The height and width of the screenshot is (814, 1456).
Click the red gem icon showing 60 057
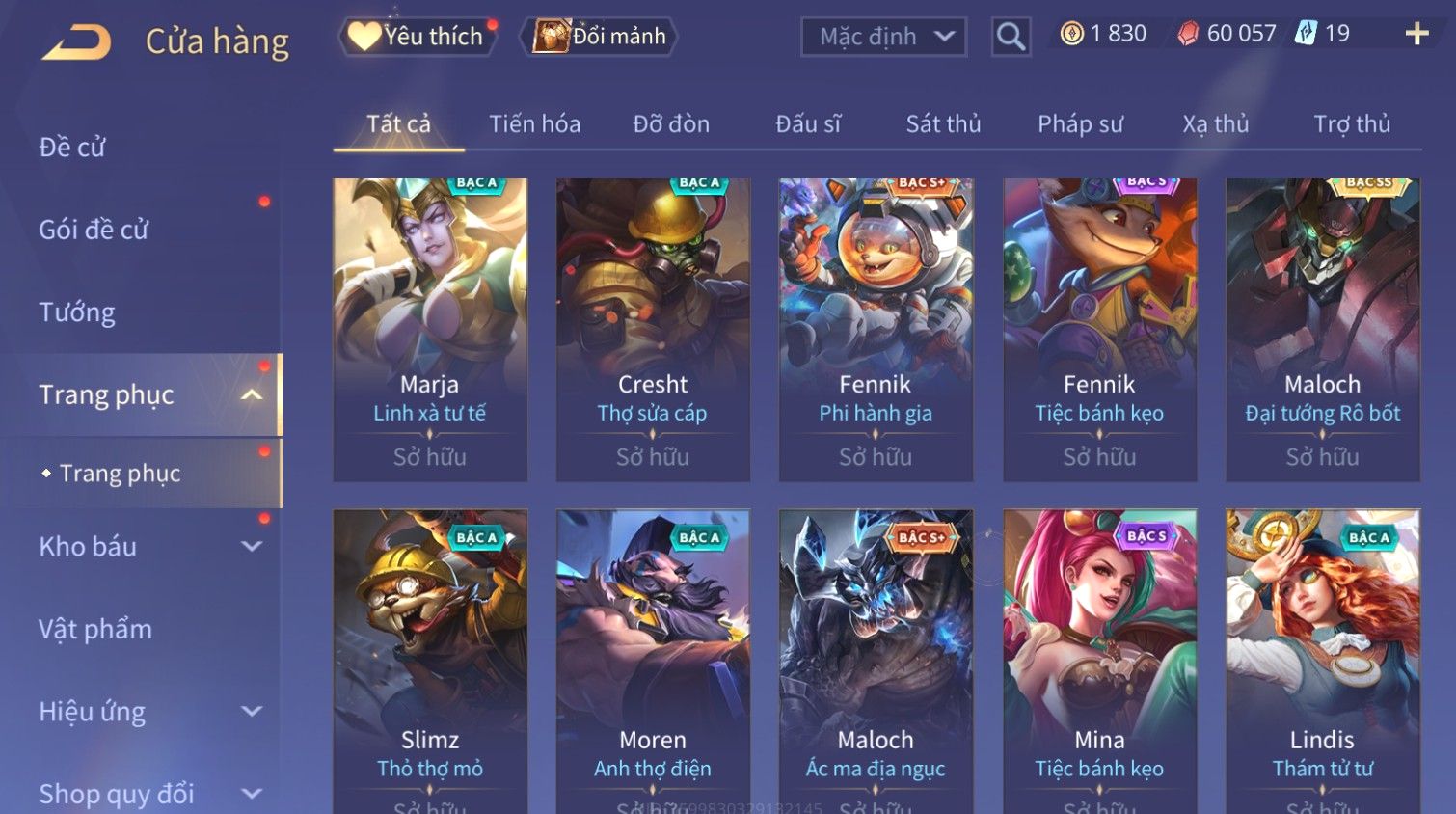pyautogui.click(x=1188, y=34)
